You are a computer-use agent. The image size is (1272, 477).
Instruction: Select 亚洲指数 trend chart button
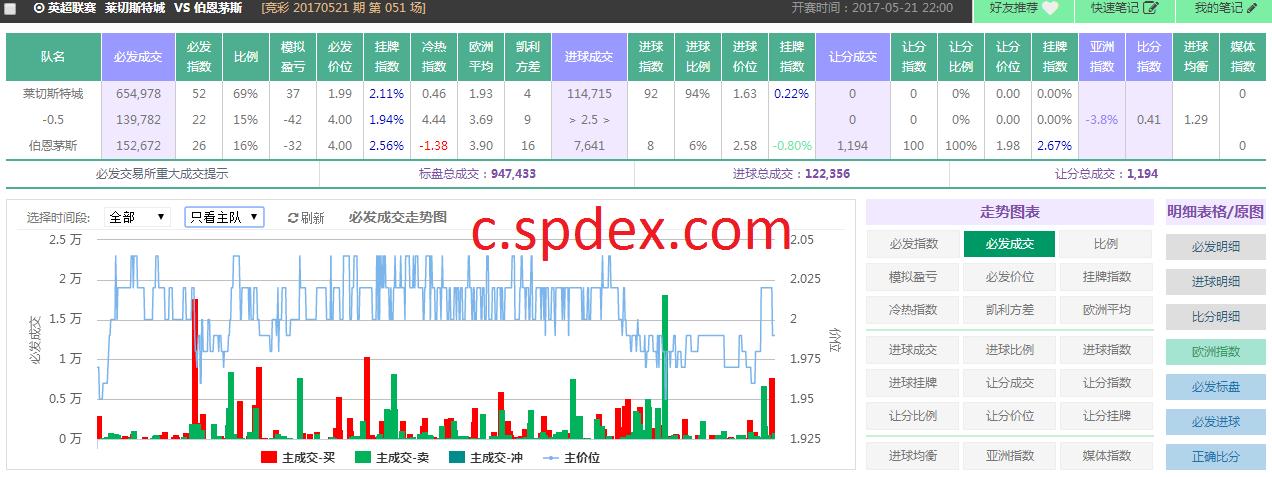coord(1009,456)
